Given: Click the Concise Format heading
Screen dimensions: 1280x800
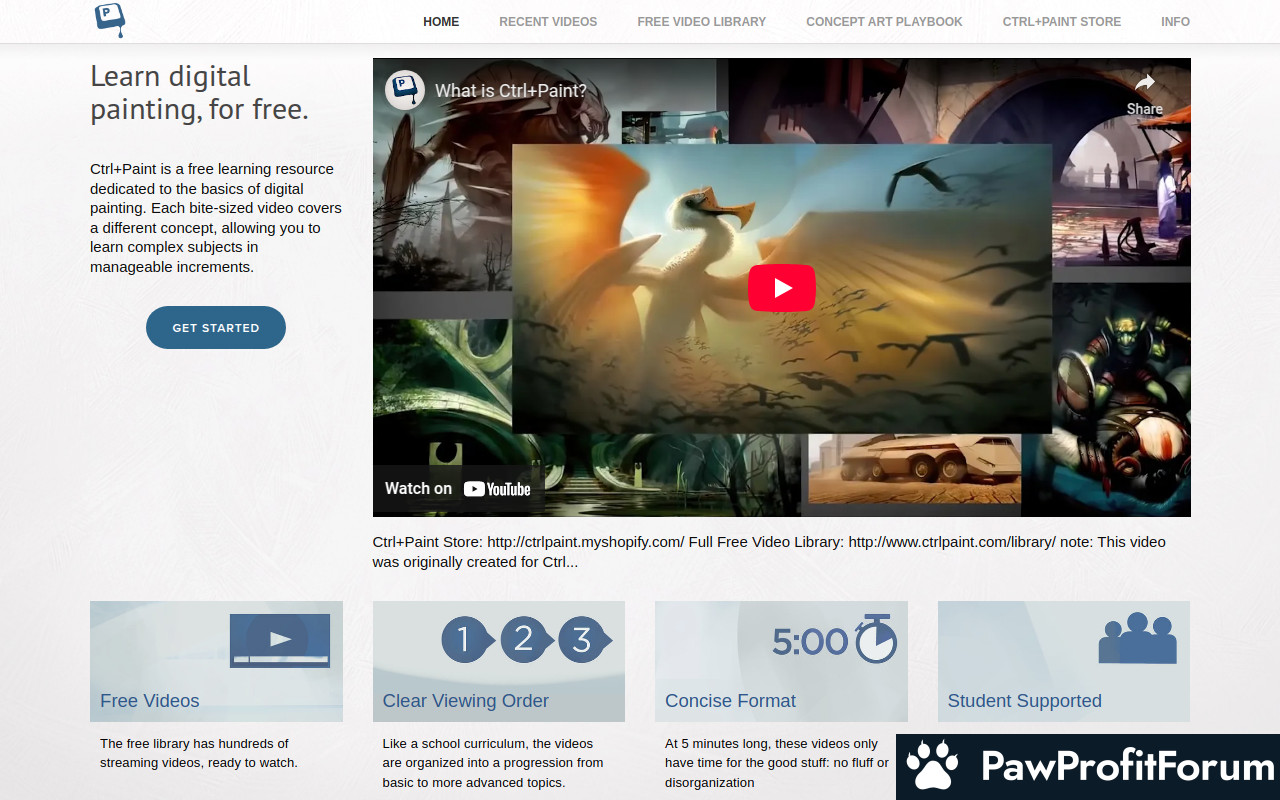Looking at the screenshot, I should [x=730, y=701].
